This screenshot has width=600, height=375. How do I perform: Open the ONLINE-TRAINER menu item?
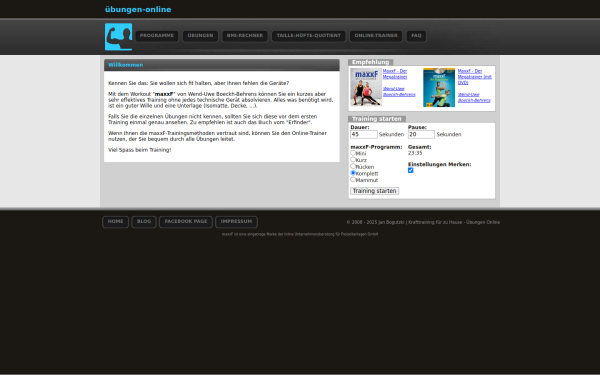tap(376, 36)
